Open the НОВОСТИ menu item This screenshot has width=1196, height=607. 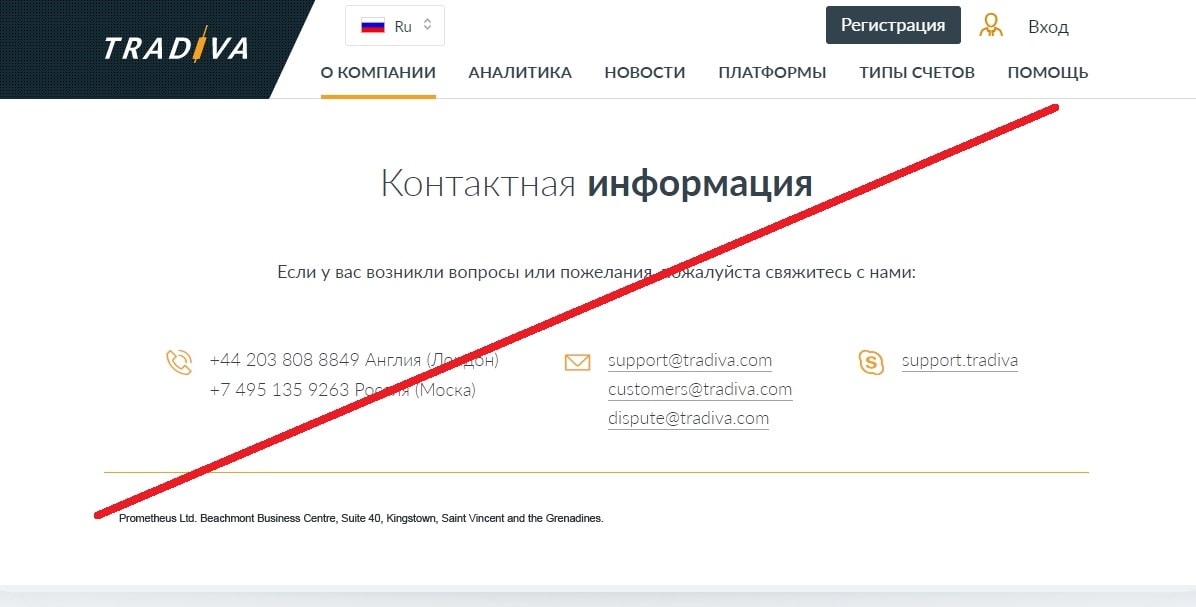pos(645,72)
